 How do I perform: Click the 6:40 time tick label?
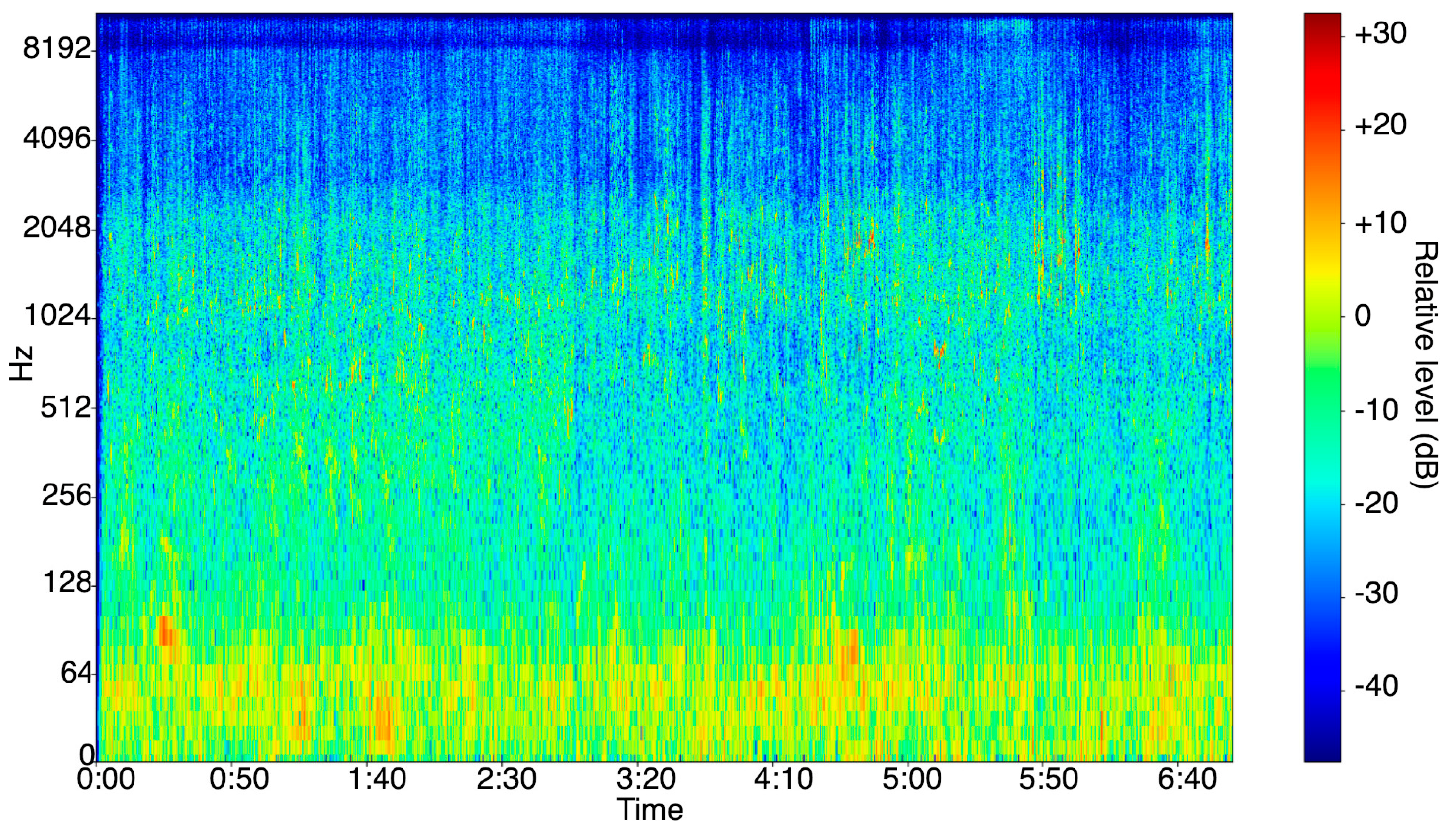click(1187, 780)
